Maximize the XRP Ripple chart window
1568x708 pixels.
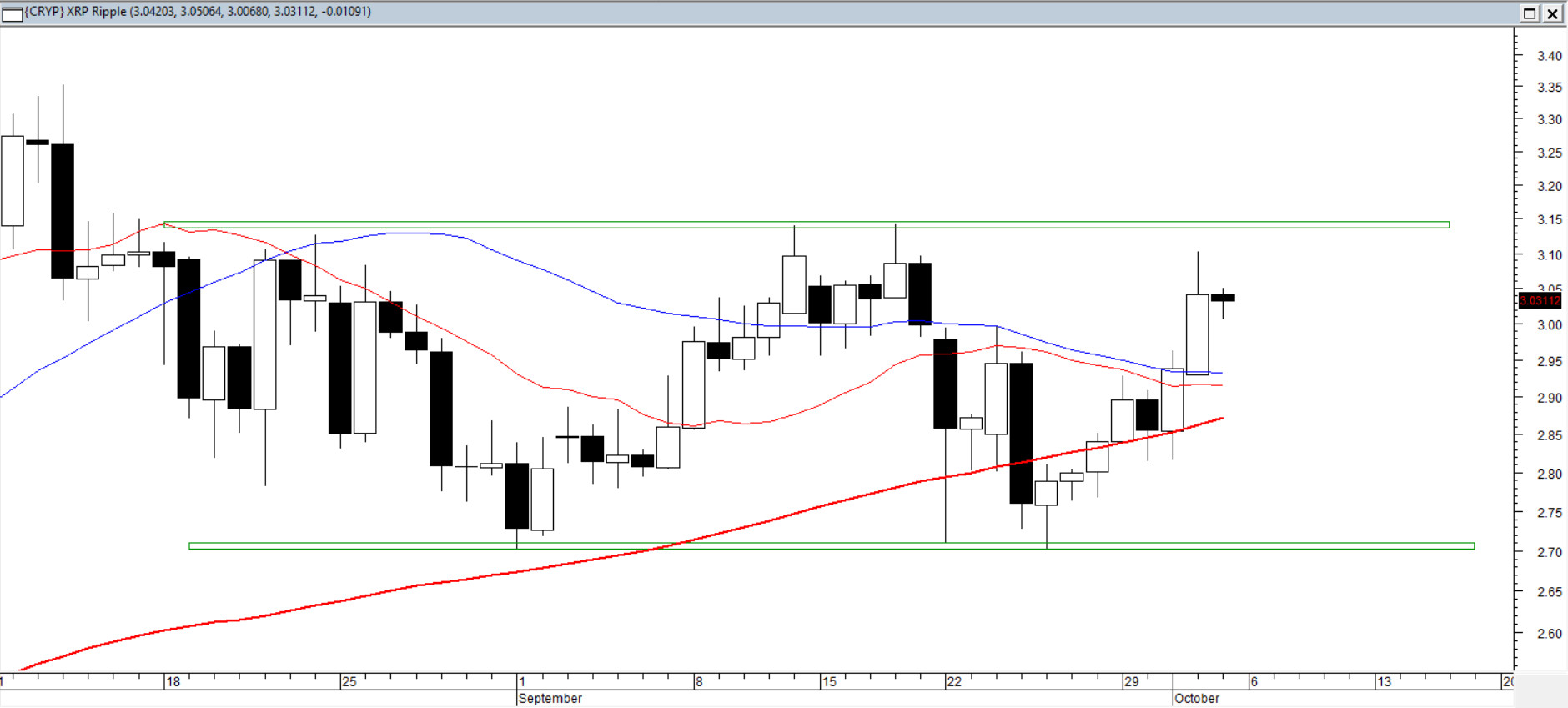(1530, 13)
